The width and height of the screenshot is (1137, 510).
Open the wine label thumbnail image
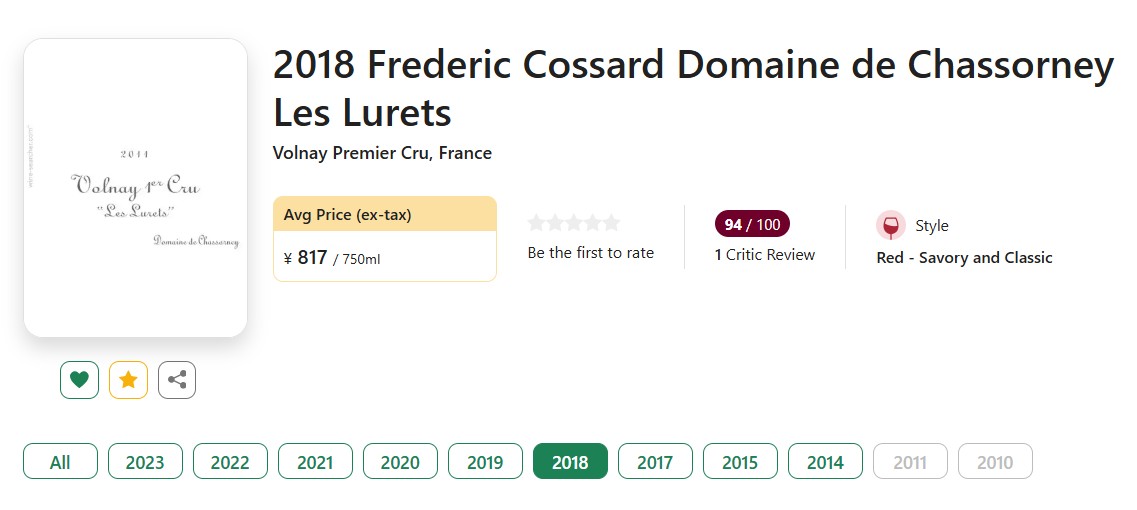coord(135,188)
